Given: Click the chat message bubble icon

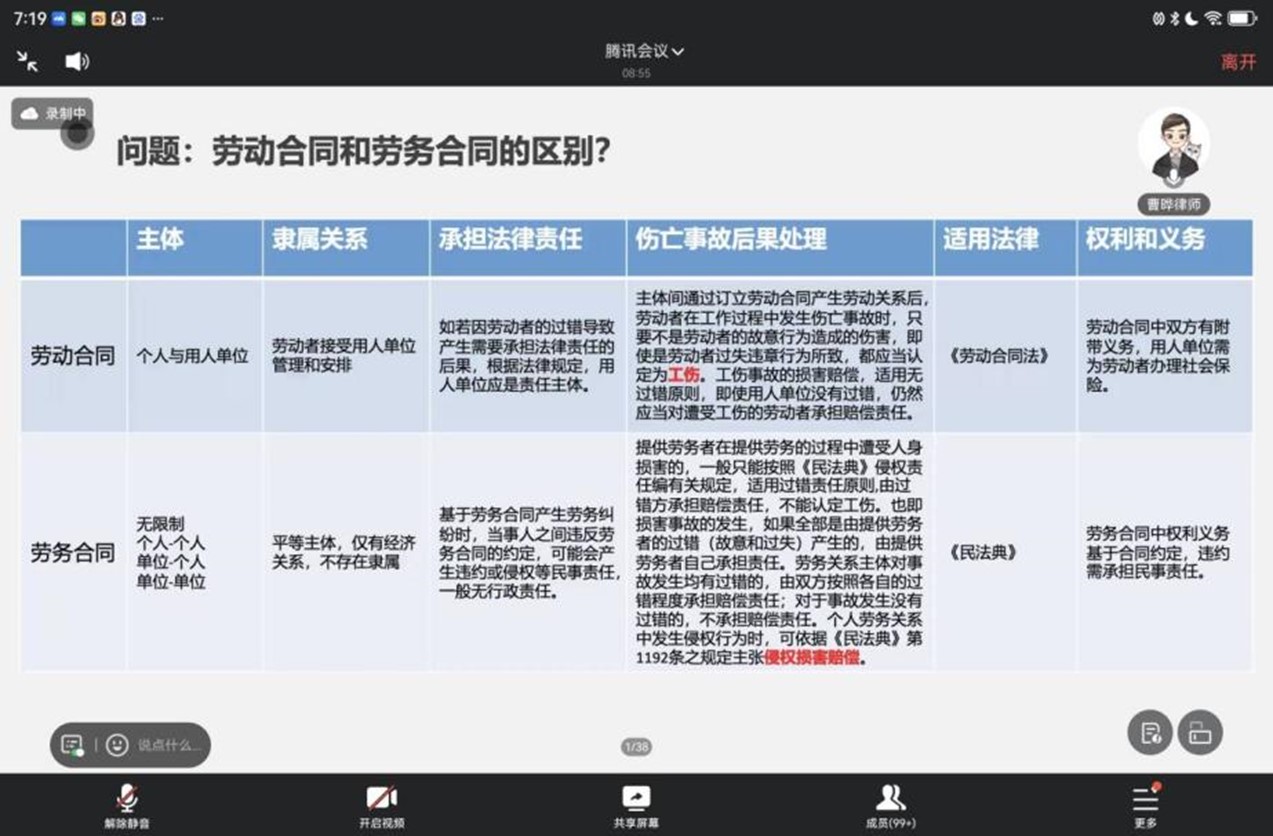Looking at the screenshot, I should 72,745.
